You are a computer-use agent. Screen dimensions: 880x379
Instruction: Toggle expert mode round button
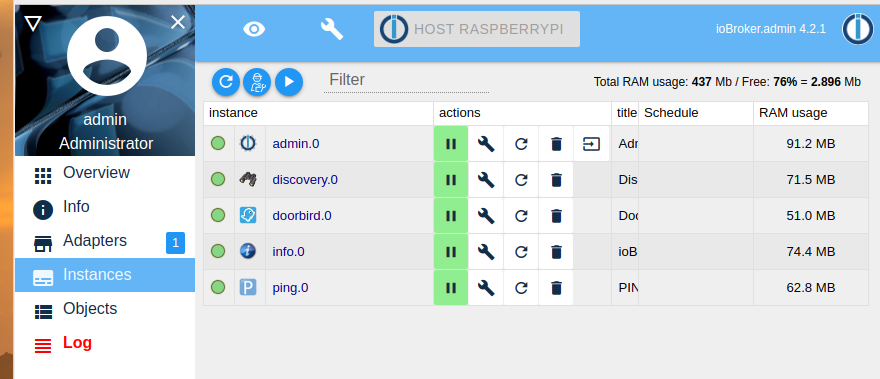coord(257,82)
